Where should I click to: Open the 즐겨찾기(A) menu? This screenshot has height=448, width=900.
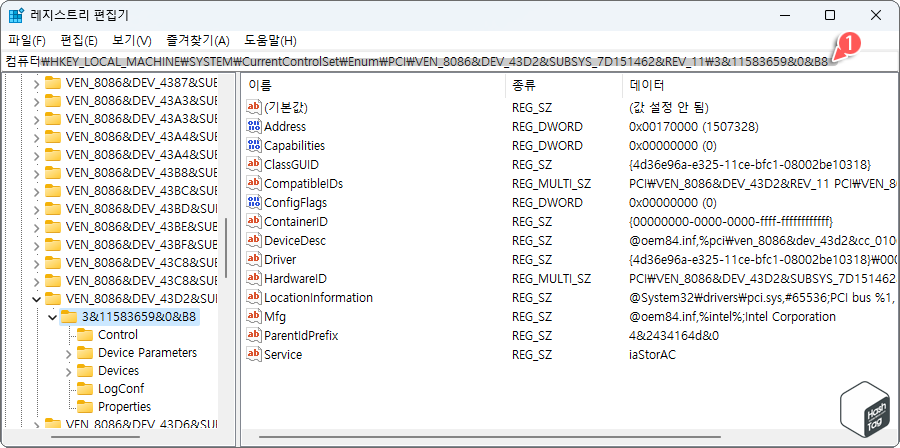(198, 41)
